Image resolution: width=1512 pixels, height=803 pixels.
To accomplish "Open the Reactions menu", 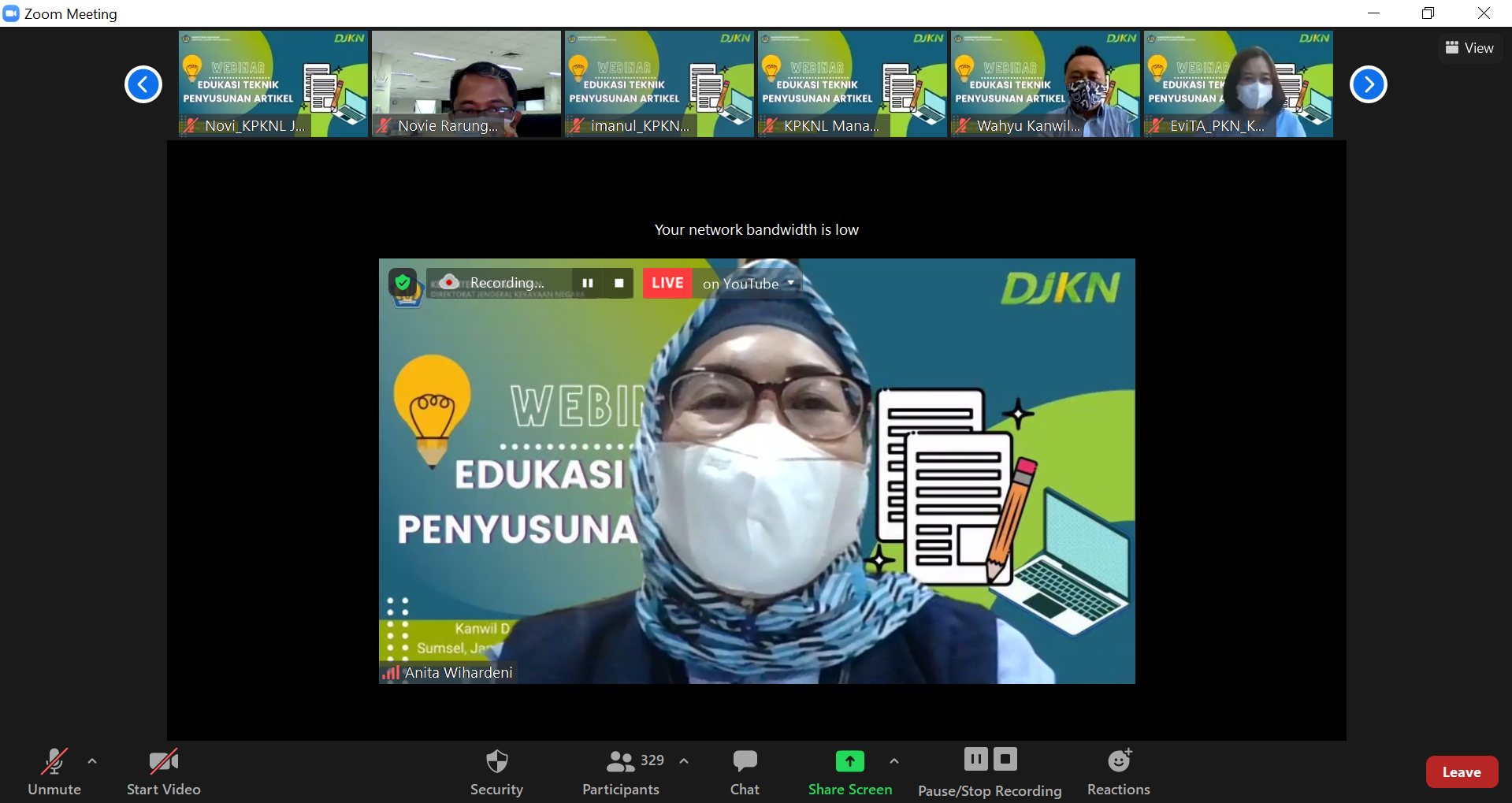I will [1118, 771].
